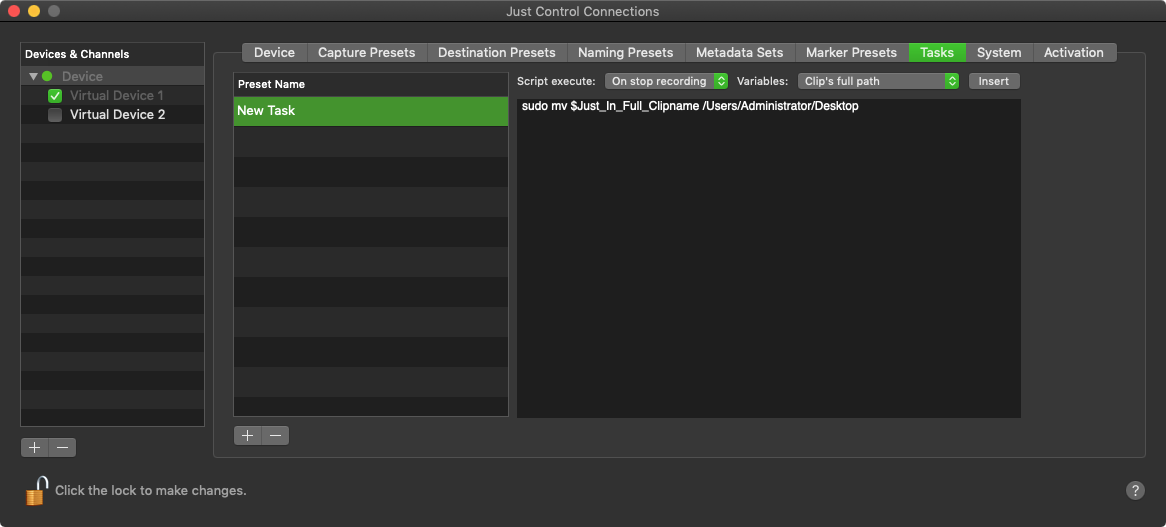Image resolution: width=1166 pixels, height=527 pixels.
Task: Select the Device row in Devices & Channels
Action: click(x=112, y=76)
